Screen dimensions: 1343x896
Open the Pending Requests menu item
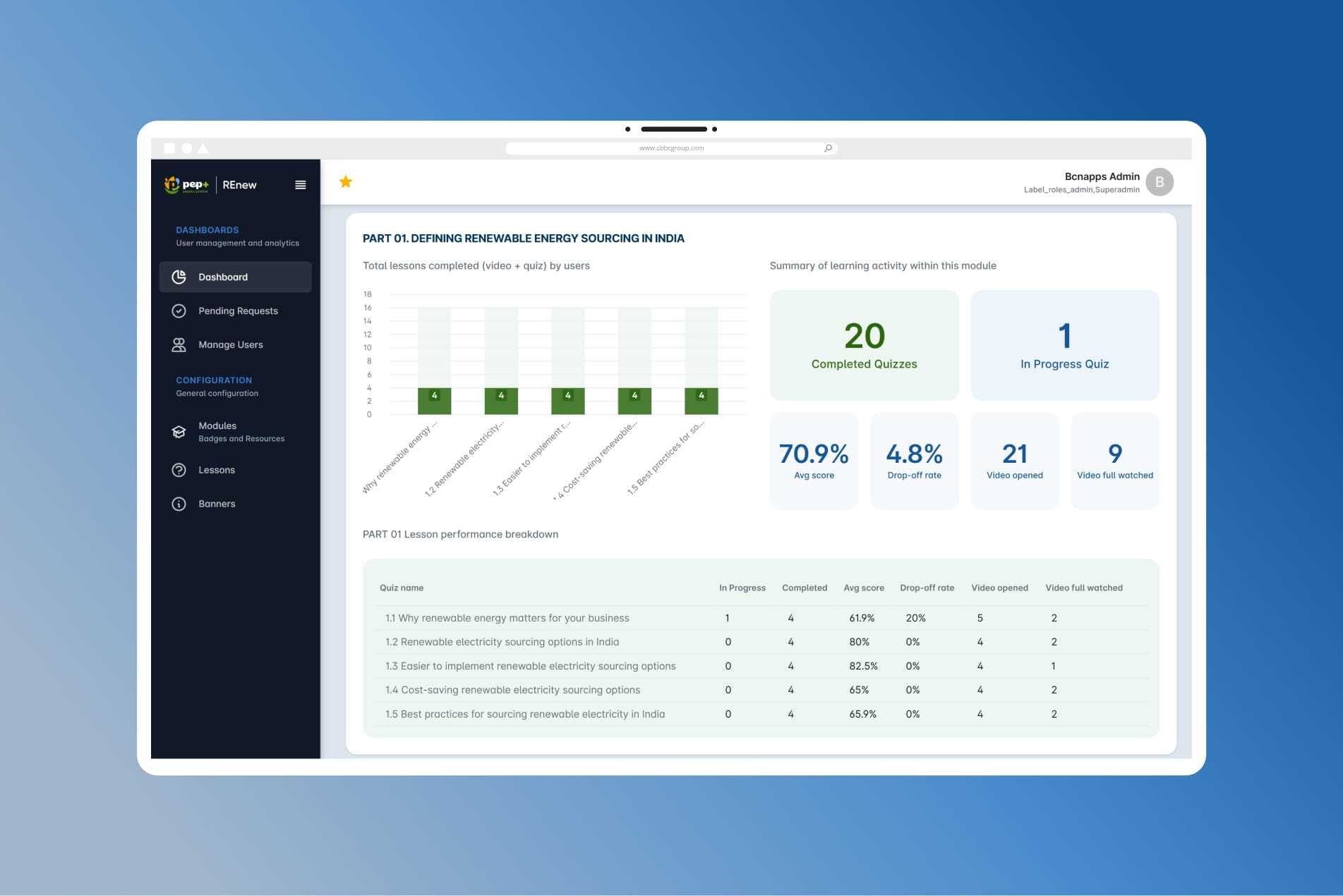(238, 311)
